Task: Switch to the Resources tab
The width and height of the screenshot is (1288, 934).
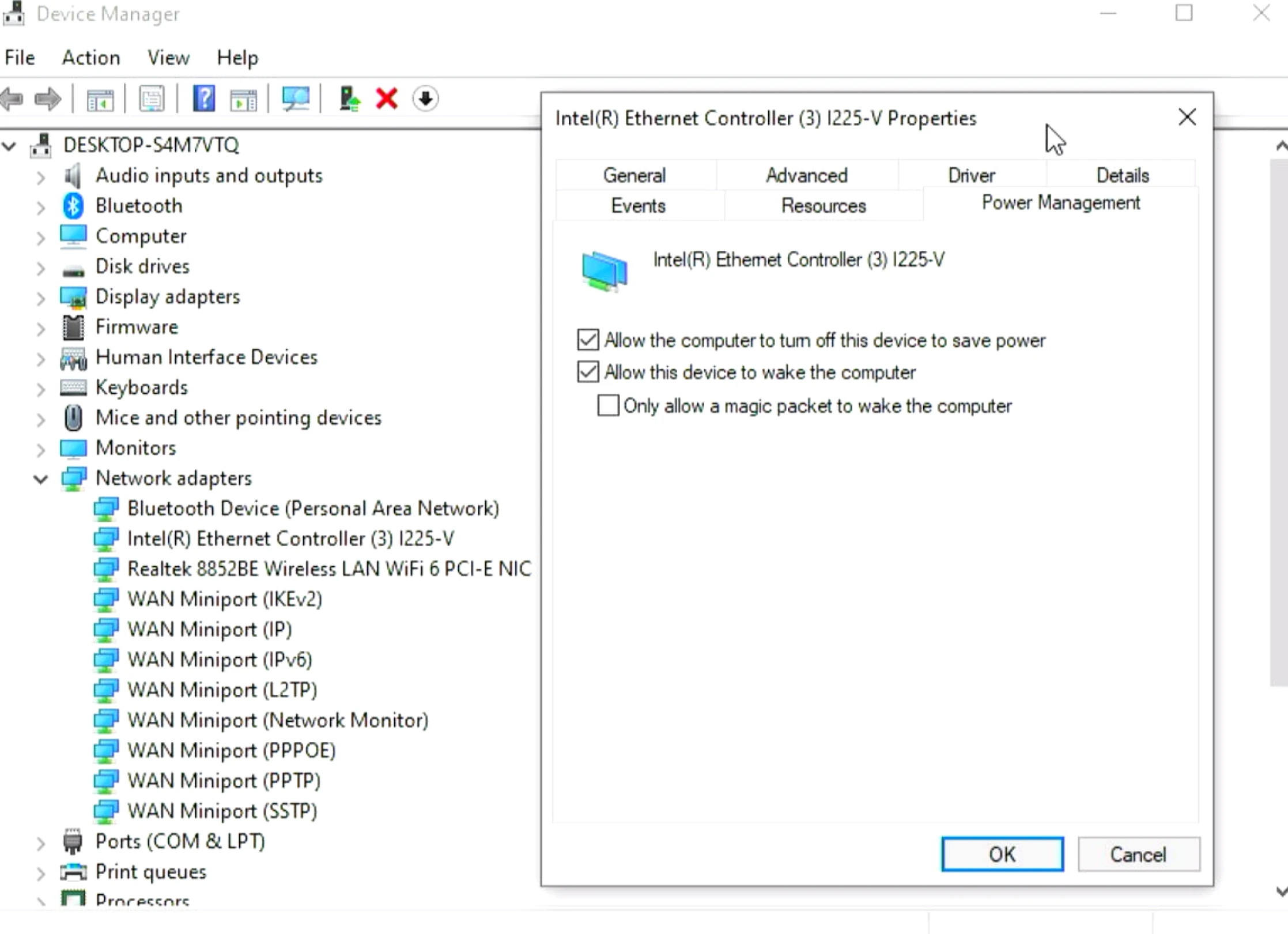Action: coord(824,205)
